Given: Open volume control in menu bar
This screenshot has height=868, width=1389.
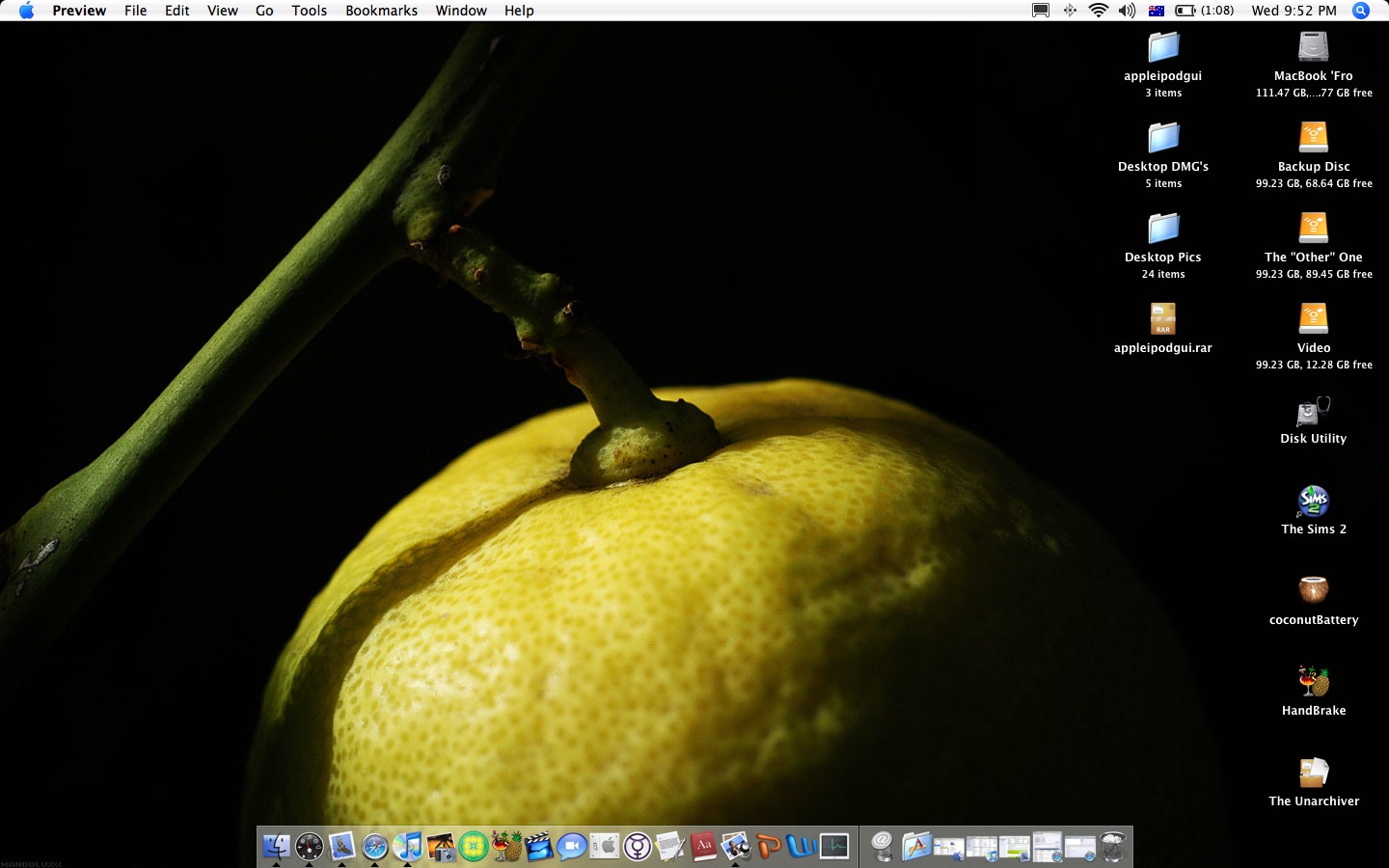Looking at the screenshot, I should [x=1127, y=11].
